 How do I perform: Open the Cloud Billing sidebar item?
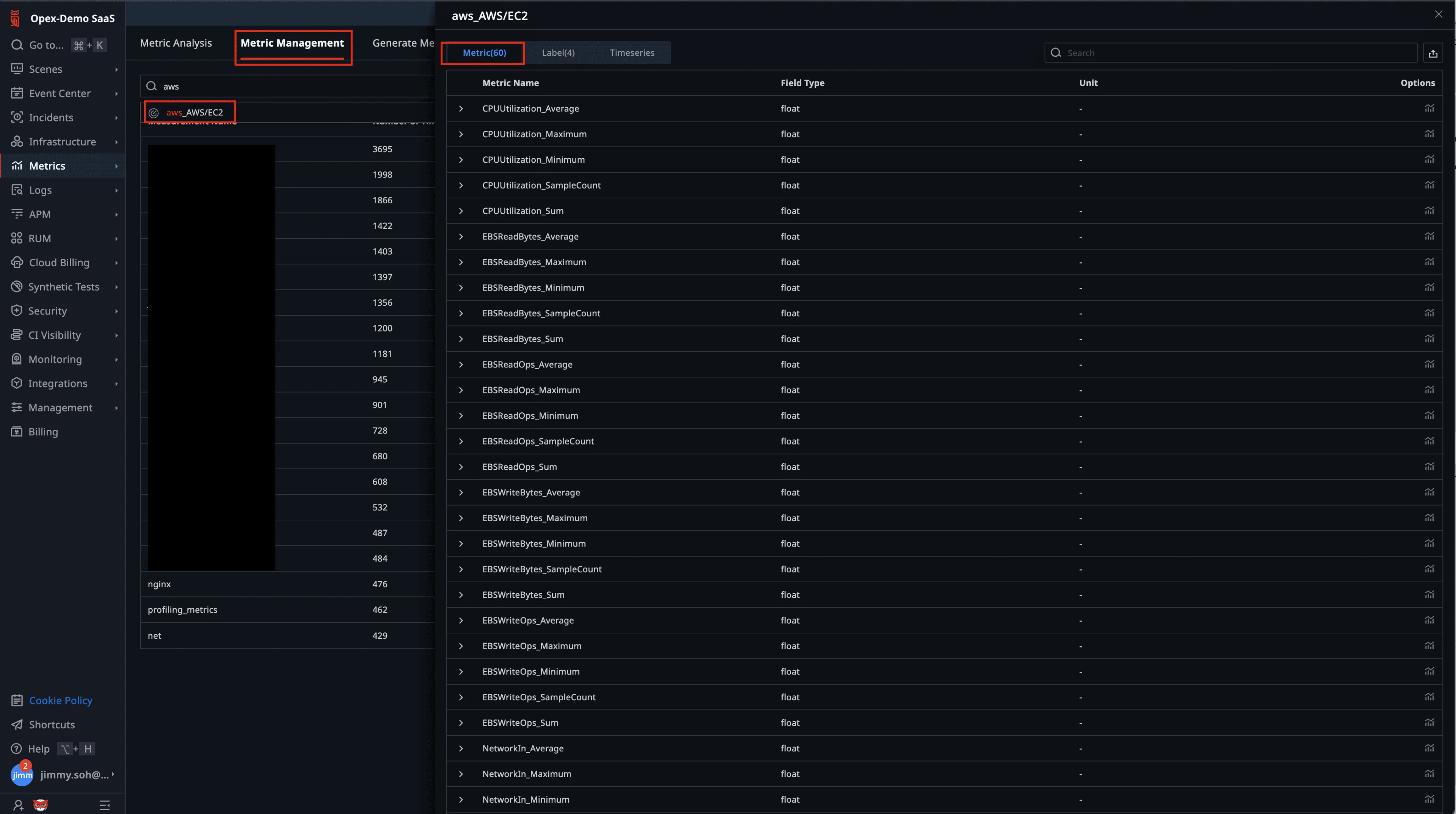(59, 262)
